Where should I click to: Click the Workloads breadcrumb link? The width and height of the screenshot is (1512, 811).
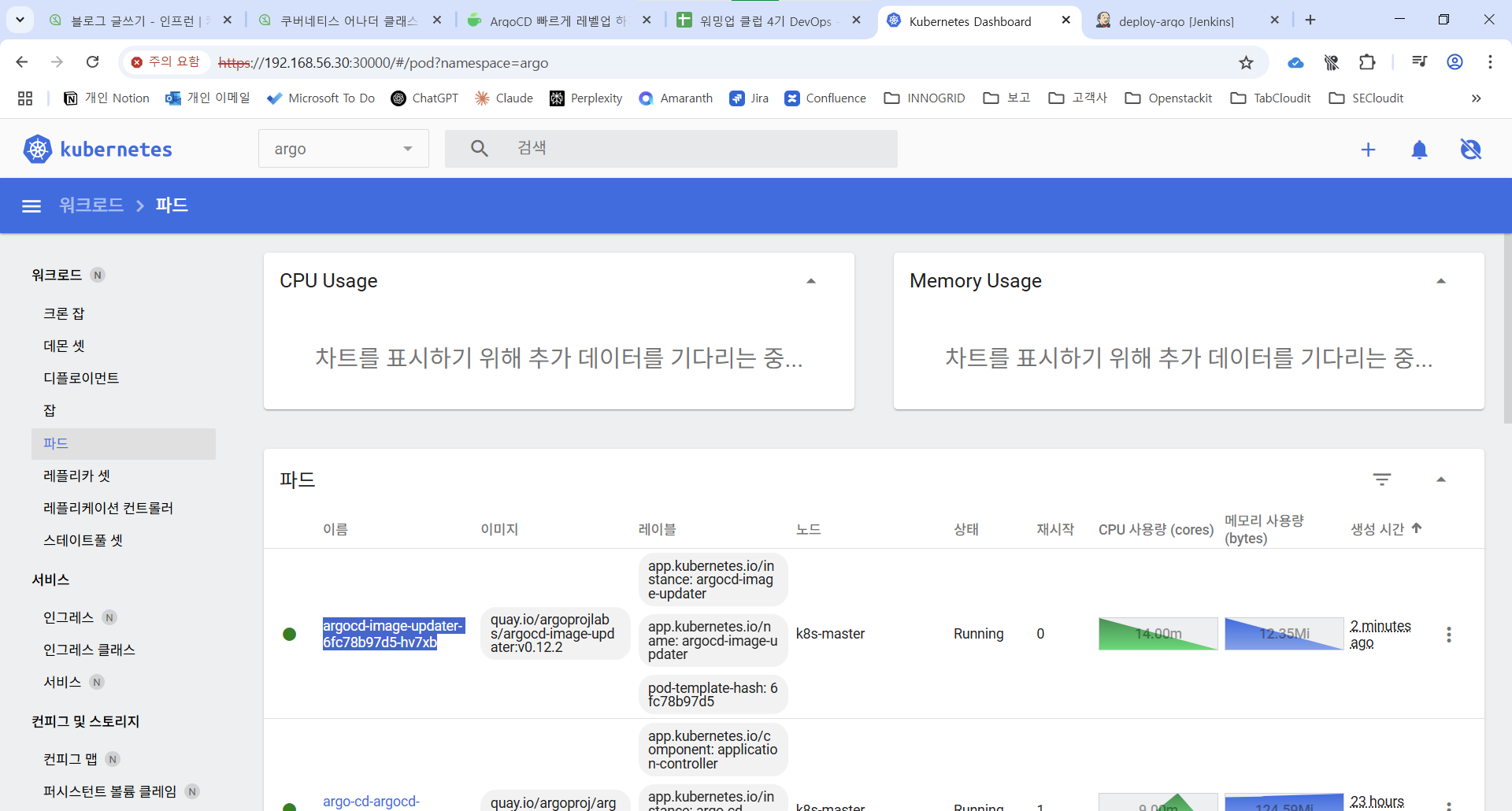click(x=91, y=206)
